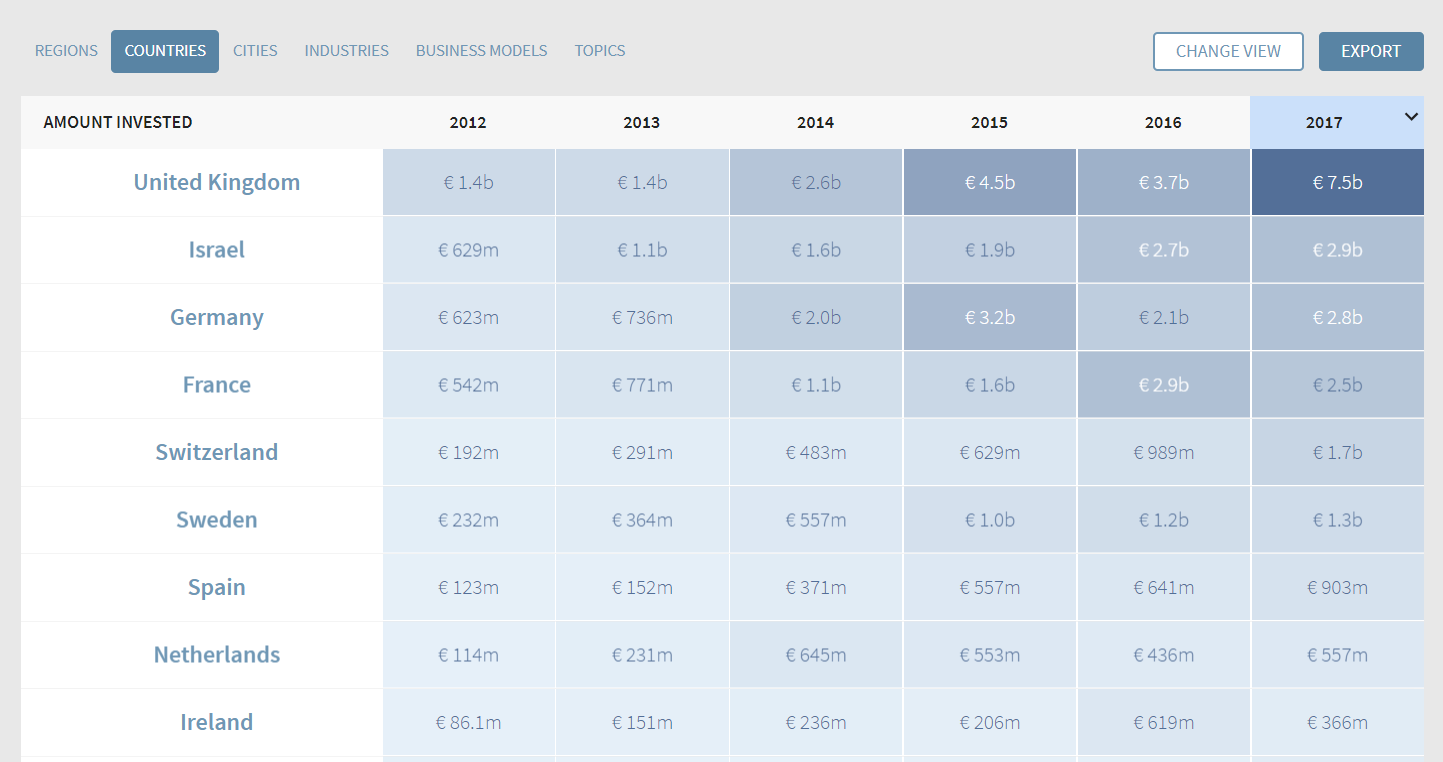Switch to the Regions tab

click(66, 51)
